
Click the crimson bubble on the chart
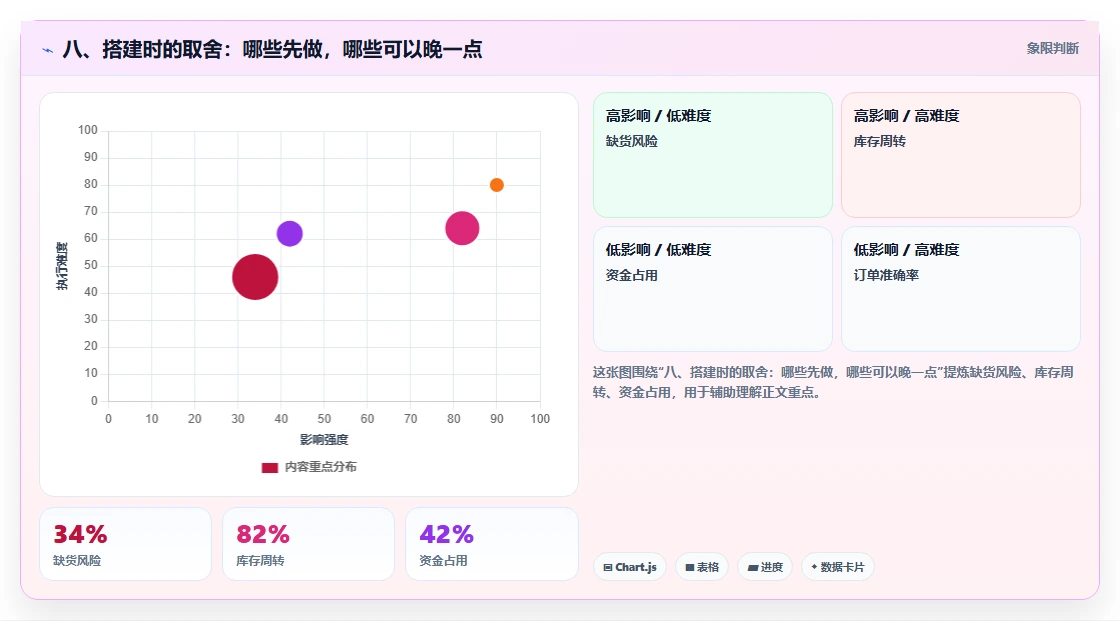point(255,277)
